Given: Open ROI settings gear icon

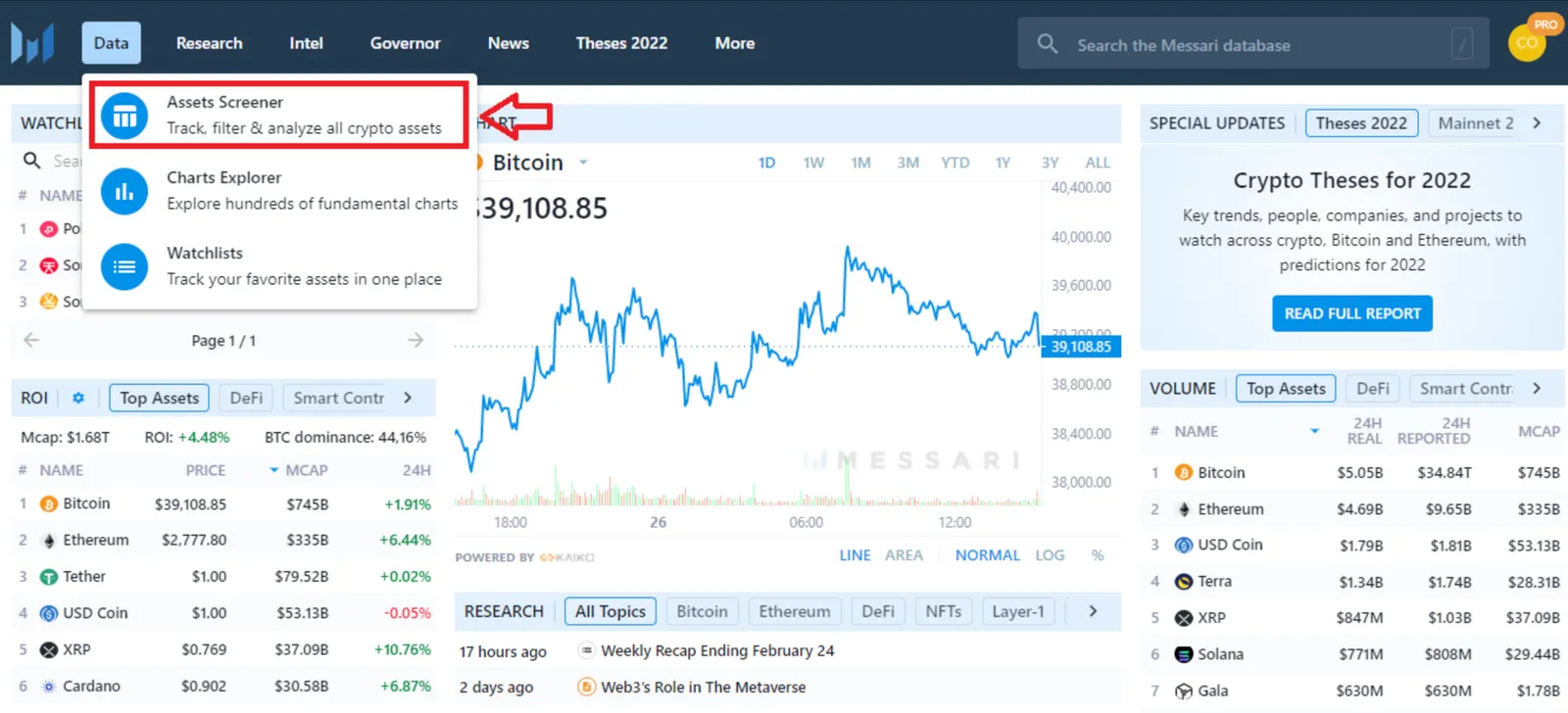Looking at the screenshot, I should coord(78,398).
